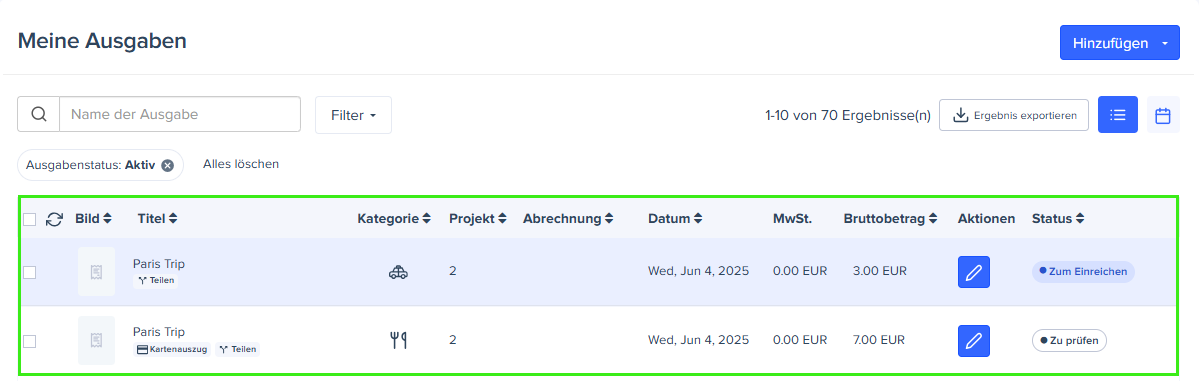Edit the 7.00 EUR expense with pencil icon

point(973,340)
